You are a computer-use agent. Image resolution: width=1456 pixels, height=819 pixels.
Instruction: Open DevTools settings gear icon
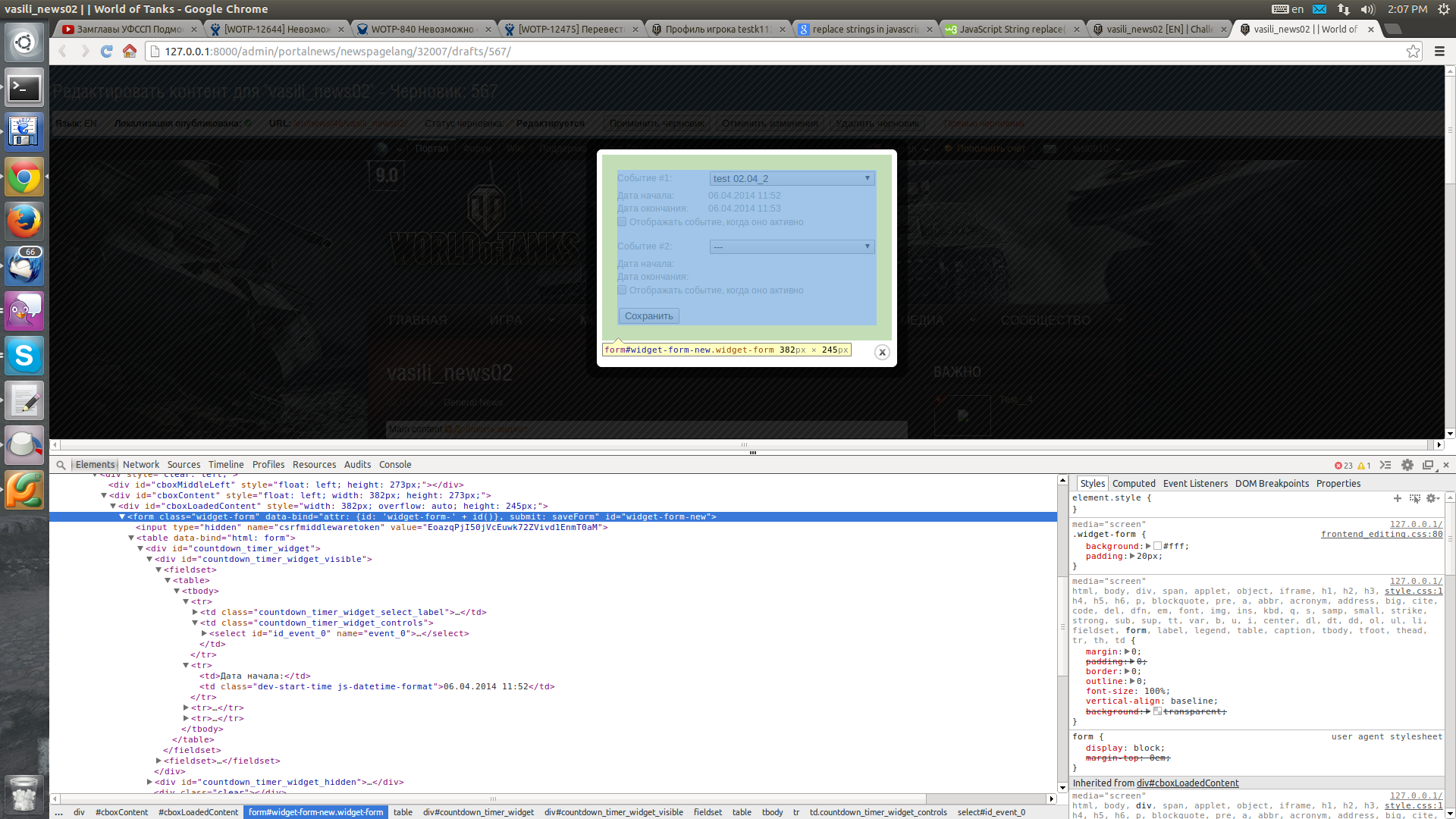1407,465
